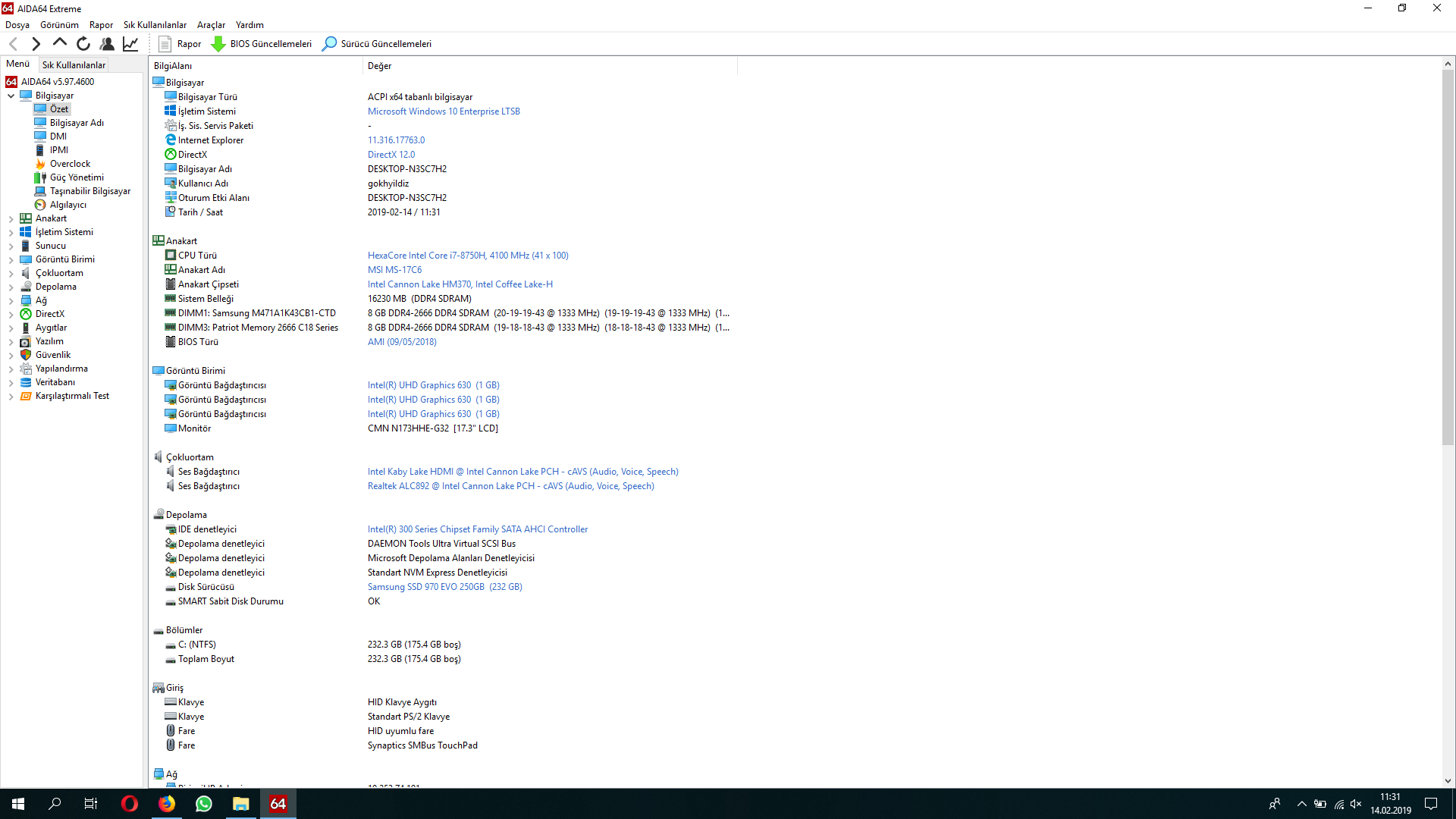Open Realtek ALC892 audio adapter link
Image resolution: width=1456 pixels, height=819 pixels.
pyautogui.click(x=510, y=486)
